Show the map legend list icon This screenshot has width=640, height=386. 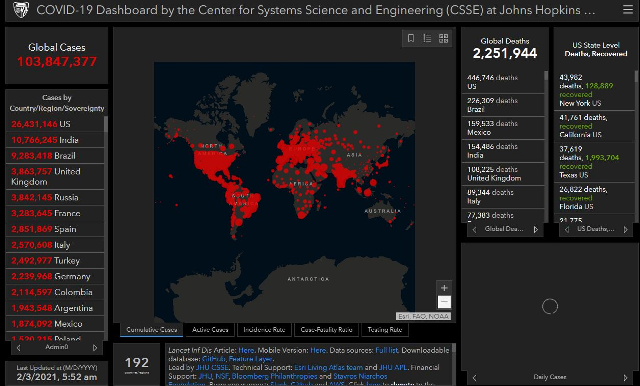pos(427,38)
